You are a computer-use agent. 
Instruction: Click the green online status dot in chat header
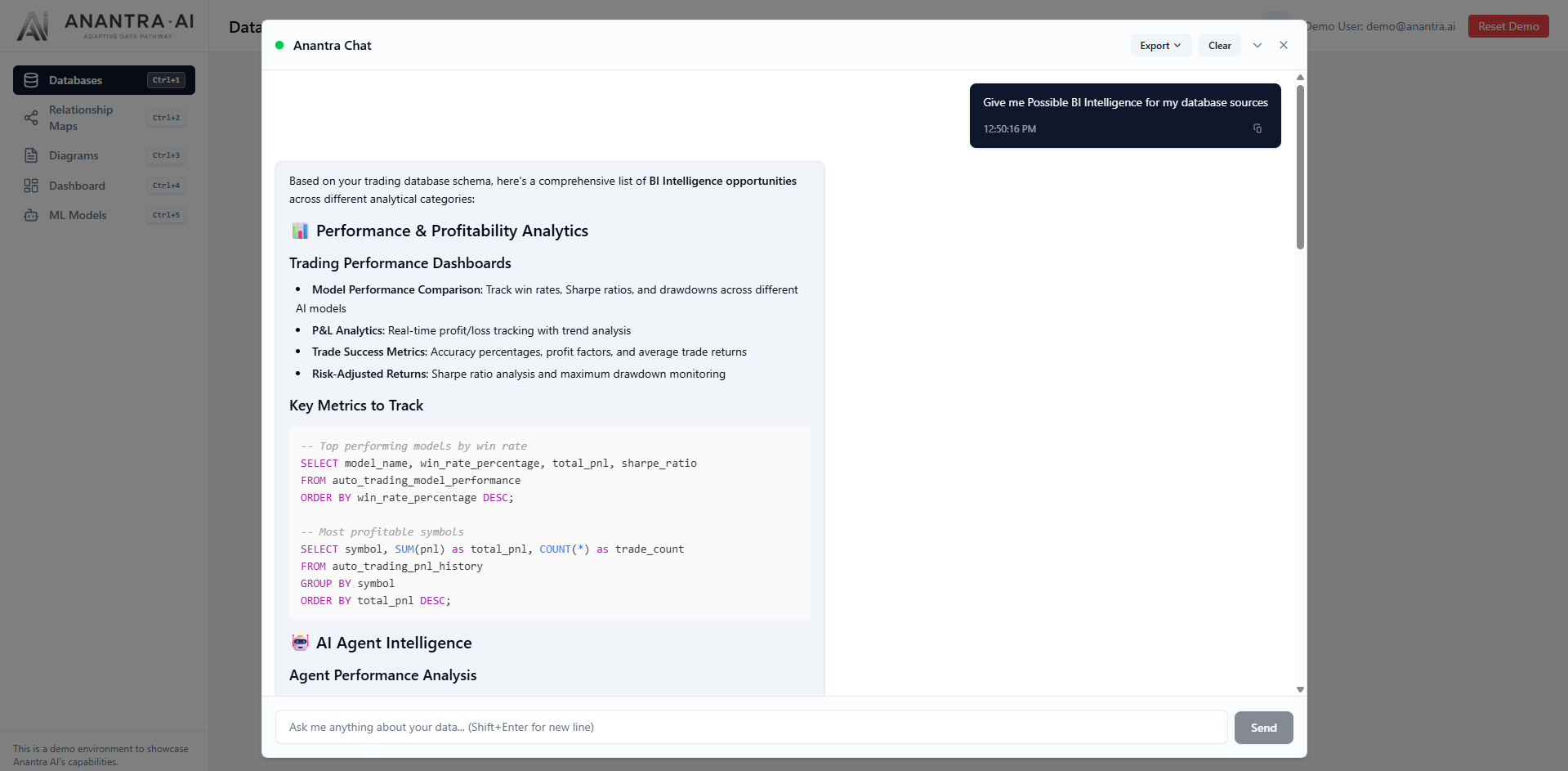279,46
